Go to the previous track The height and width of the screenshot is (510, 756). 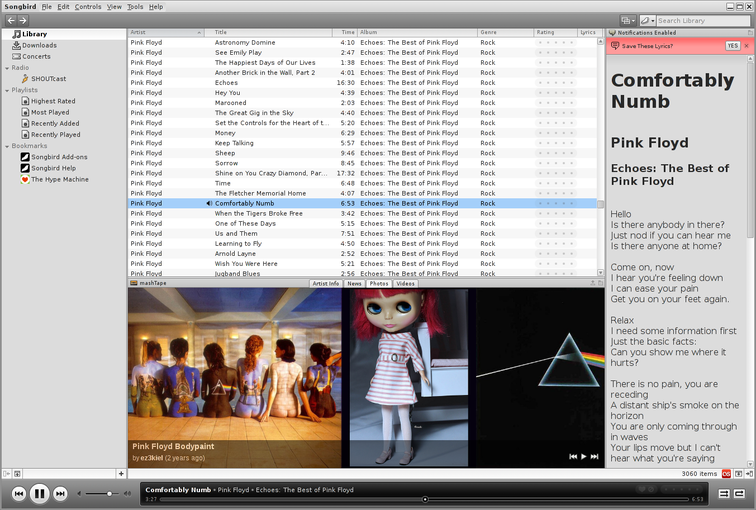click(x=18, y=493)
